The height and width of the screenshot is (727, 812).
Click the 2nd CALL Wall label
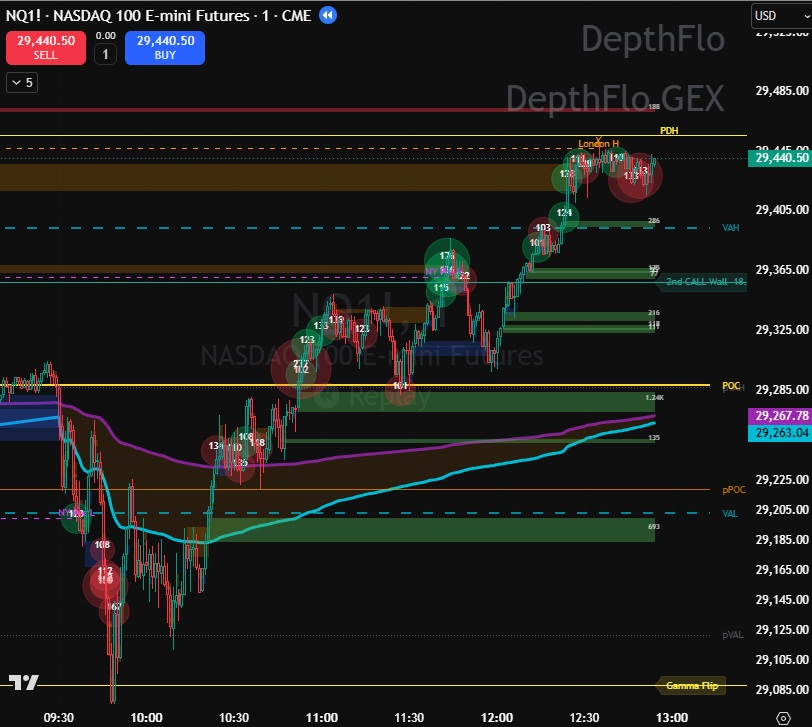pos(702,282)
